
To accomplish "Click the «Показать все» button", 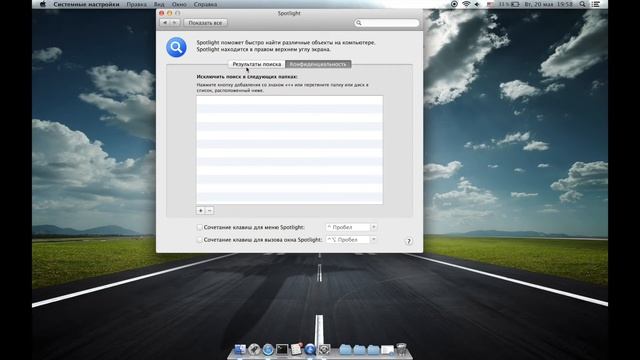I will click(x=205, y=23).
